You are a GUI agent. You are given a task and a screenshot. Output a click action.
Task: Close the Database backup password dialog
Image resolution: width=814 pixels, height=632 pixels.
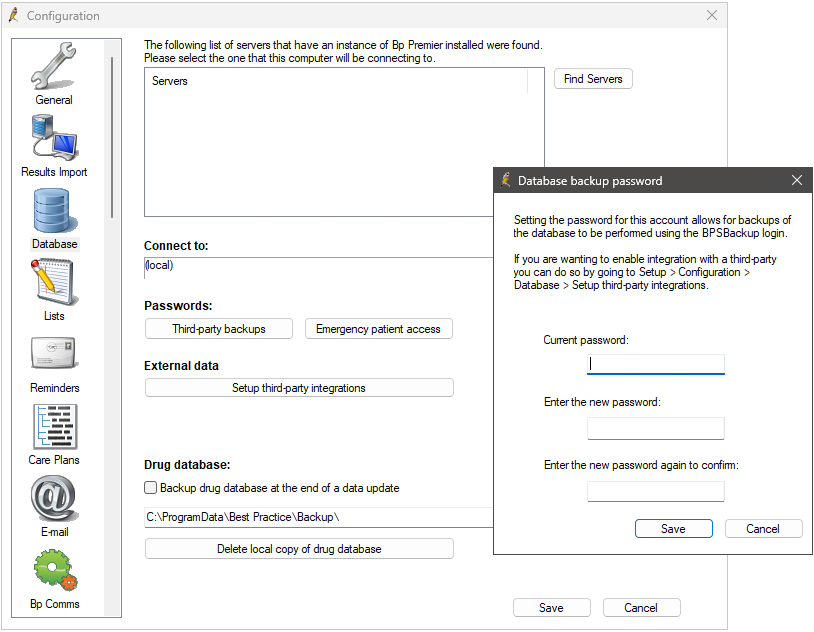click(797, 180)
